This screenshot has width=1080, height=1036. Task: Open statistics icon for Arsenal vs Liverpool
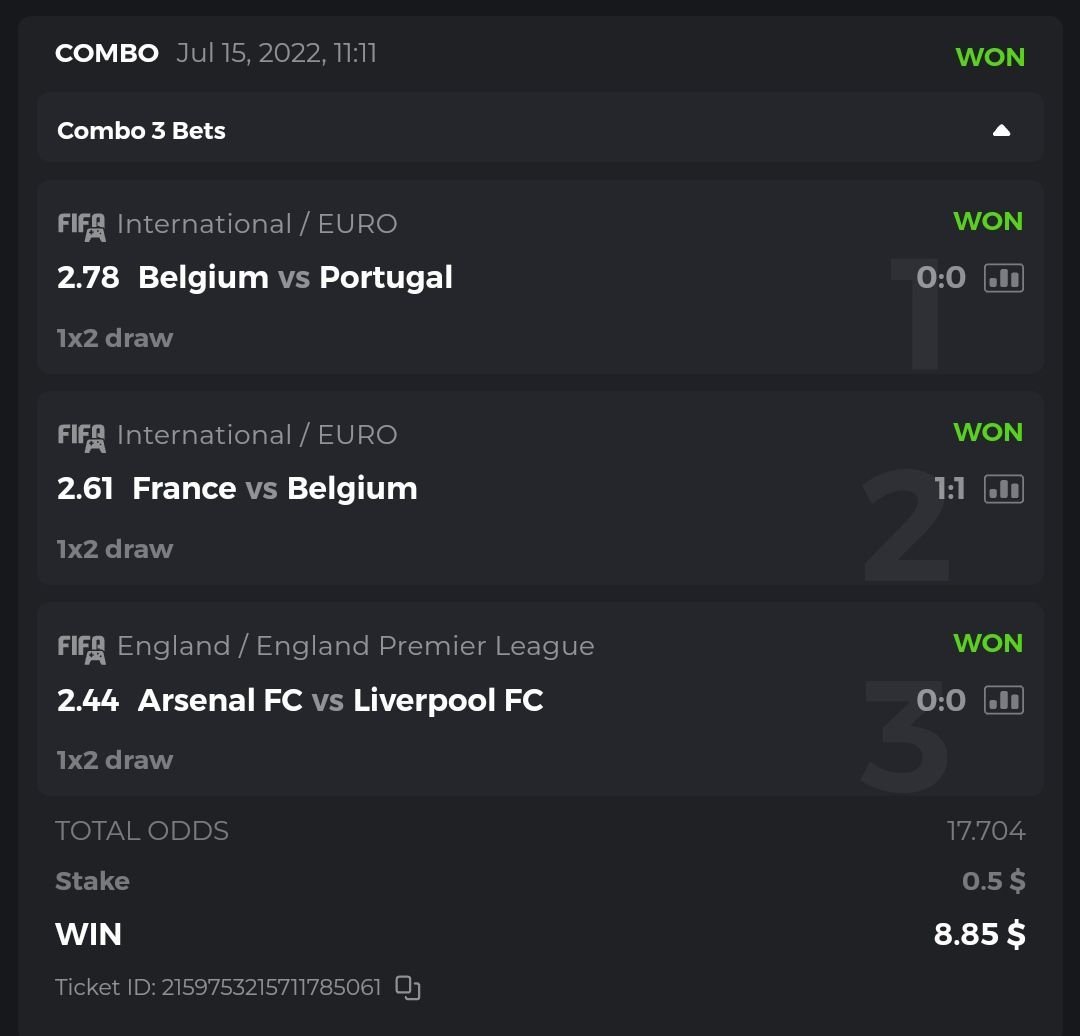pos(1004,700)
